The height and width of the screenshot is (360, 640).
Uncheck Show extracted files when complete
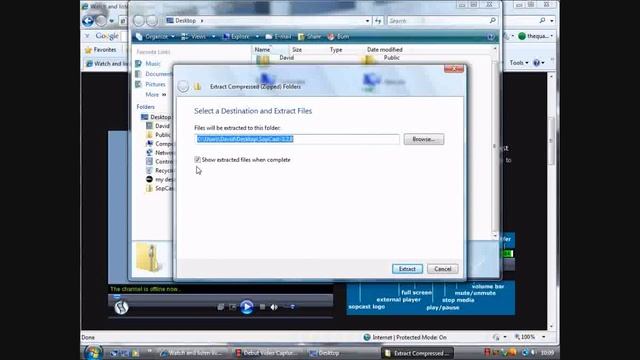pos(198,160)
